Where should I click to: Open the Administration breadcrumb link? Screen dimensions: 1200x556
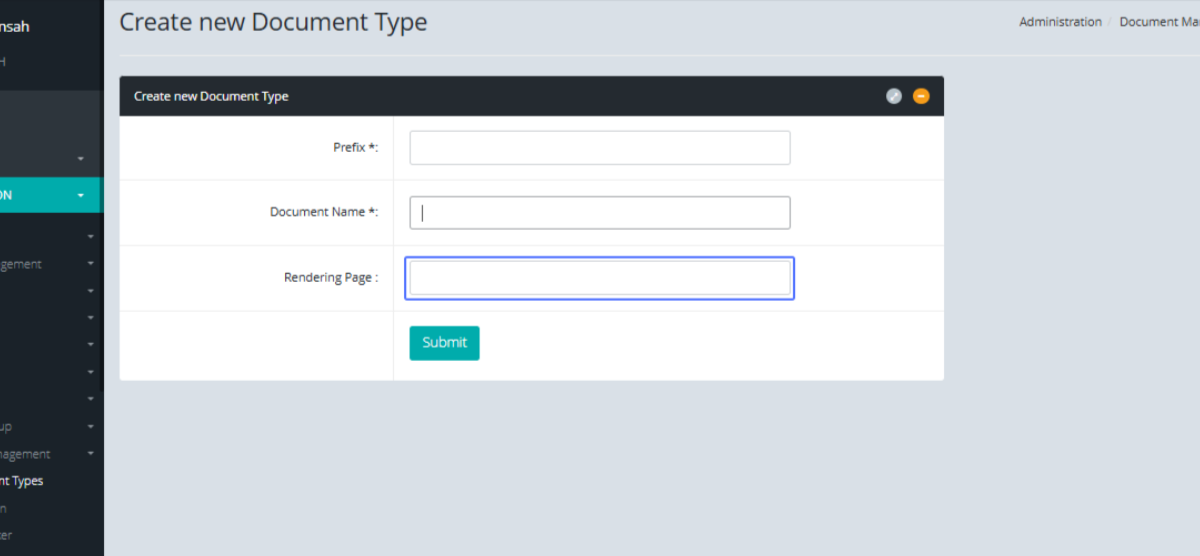tap(1060, 22)
